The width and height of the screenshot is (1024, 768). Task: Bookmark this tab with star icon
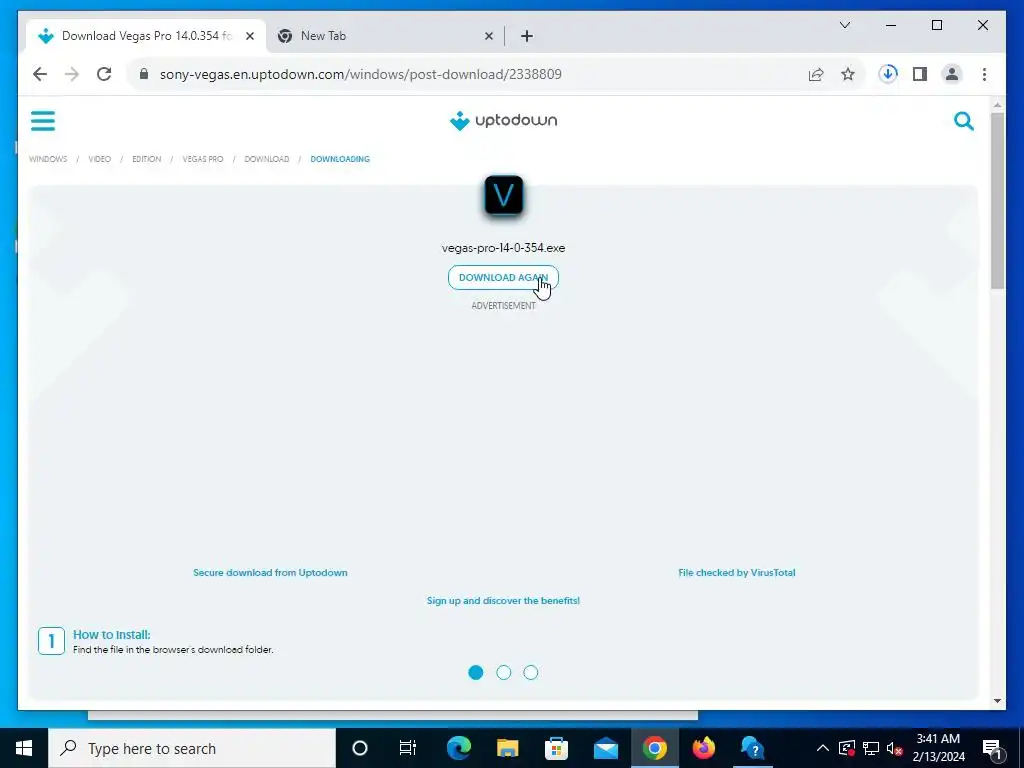point(848,74)
